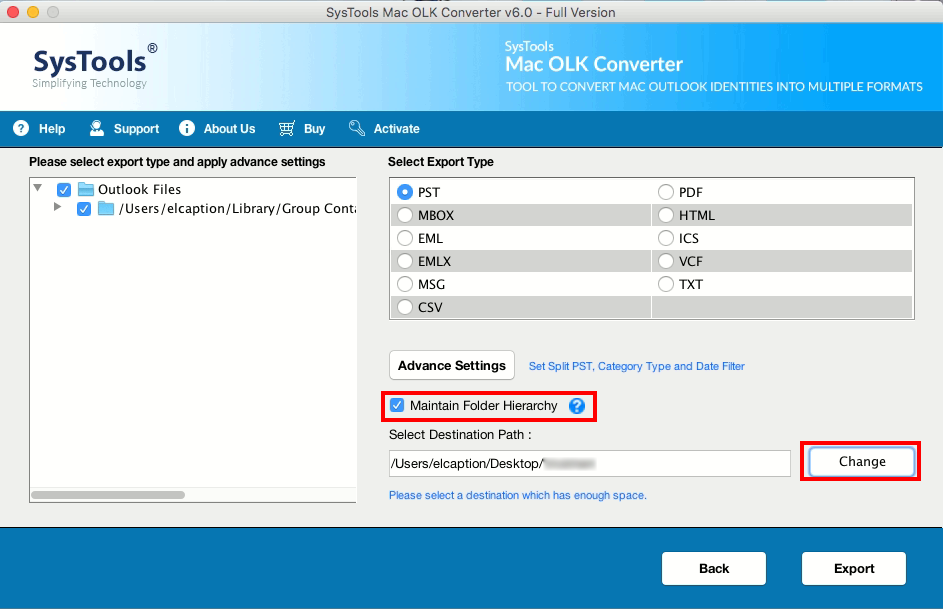Click the Set Split PST, Category Type link
This screenshot has width=943, height=609.
pos(636,366)
